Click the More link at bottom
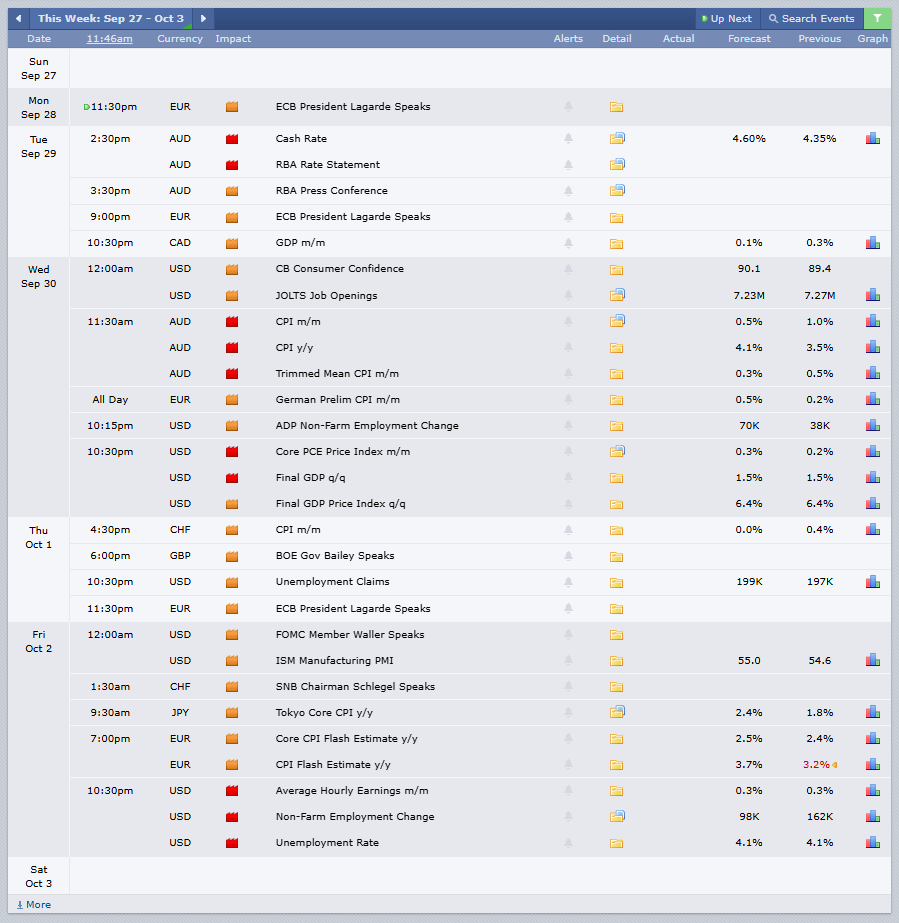 coord(34,905)
